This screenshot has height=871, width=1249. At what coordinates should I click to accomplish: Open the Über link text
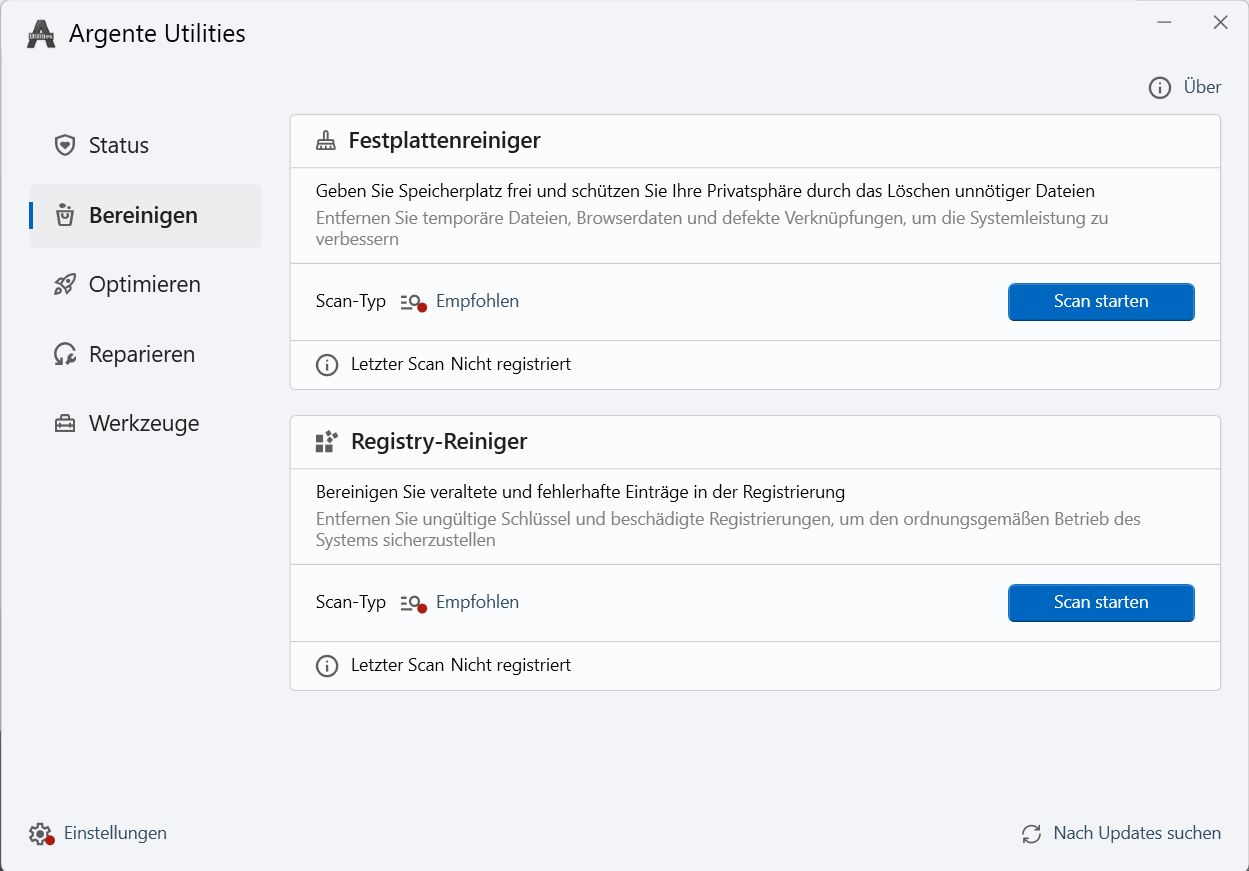(1202, 87)
